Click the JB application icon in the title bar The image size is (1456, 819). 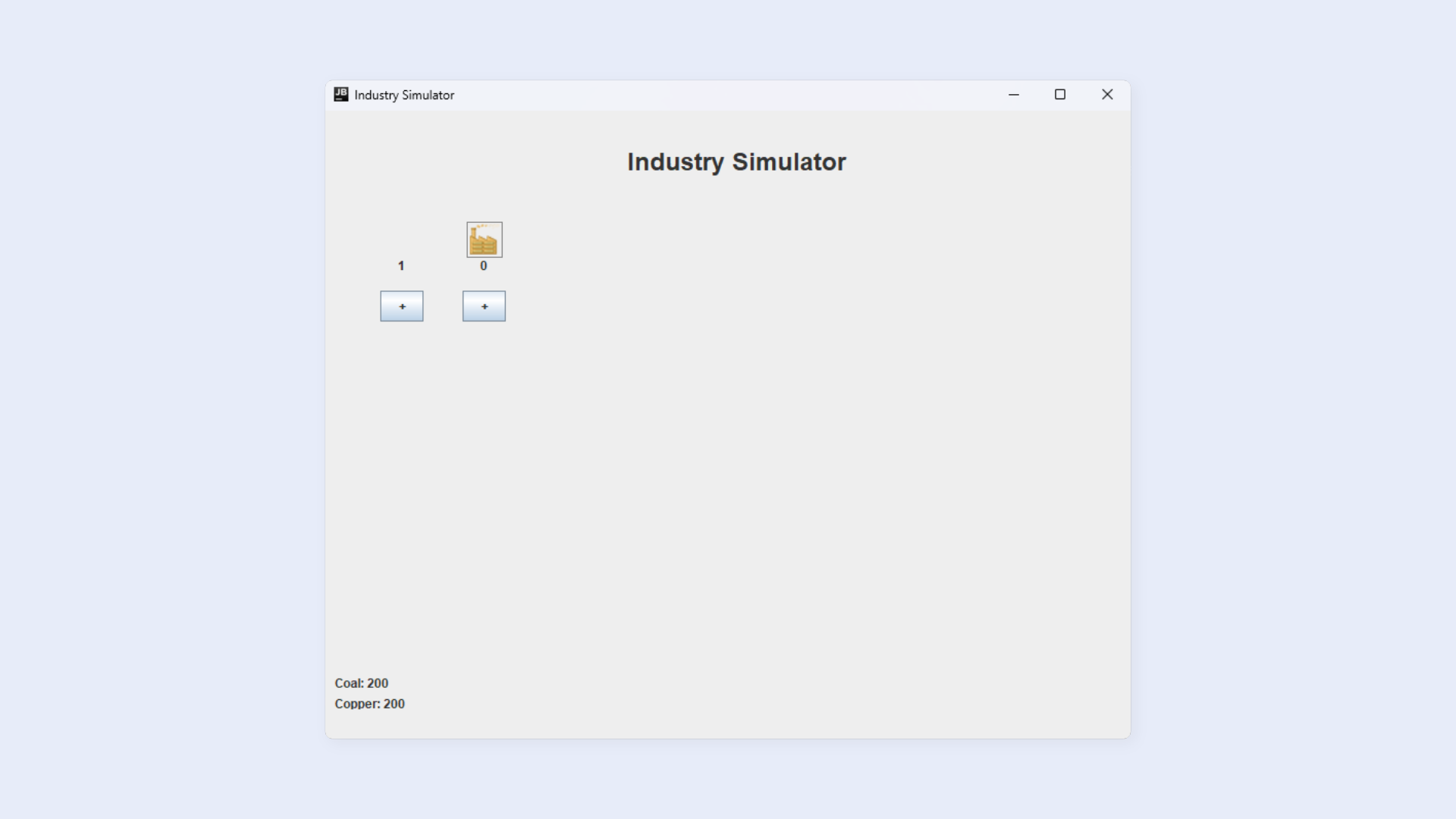tap(341, 94)
